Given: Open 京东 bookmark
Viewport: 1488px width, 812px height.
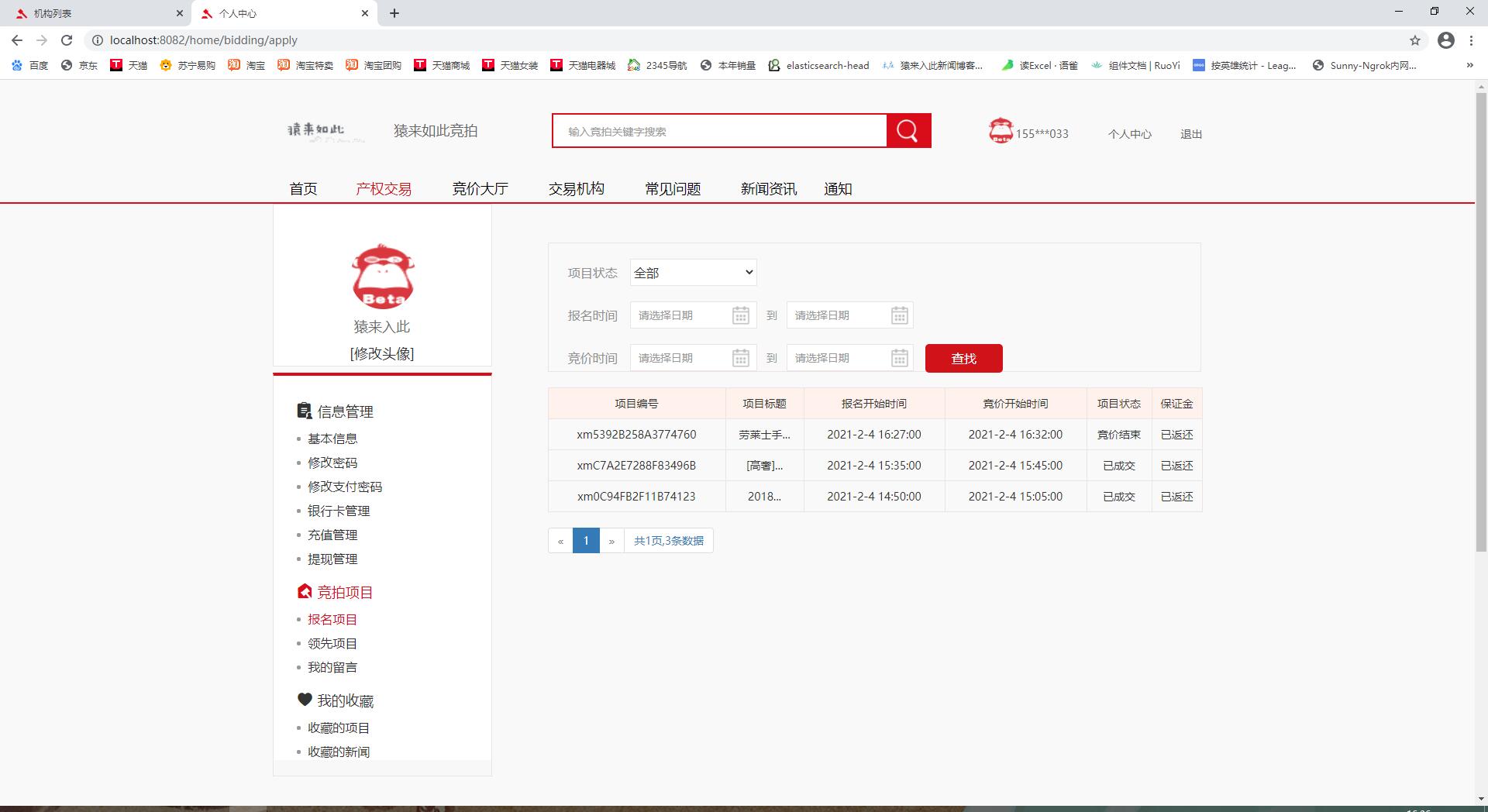Looking at the screenshot, I should pyautogui.click(x=79, y=65).
